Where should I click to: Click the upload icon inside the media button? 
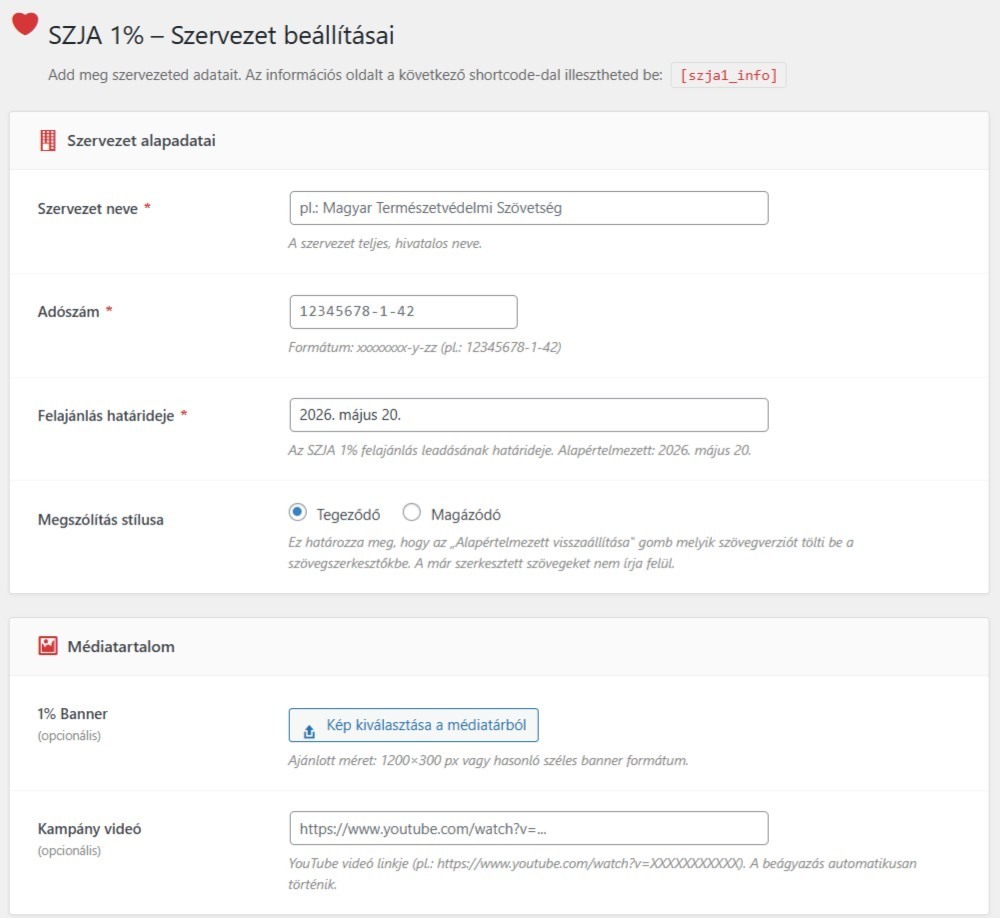[x=309, y=727]
